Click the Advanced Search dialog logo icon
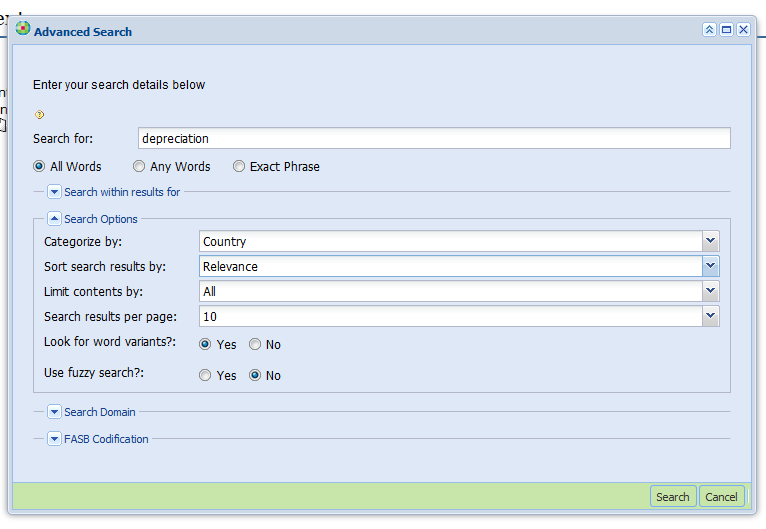766x529 pixels. pos(23,30)
